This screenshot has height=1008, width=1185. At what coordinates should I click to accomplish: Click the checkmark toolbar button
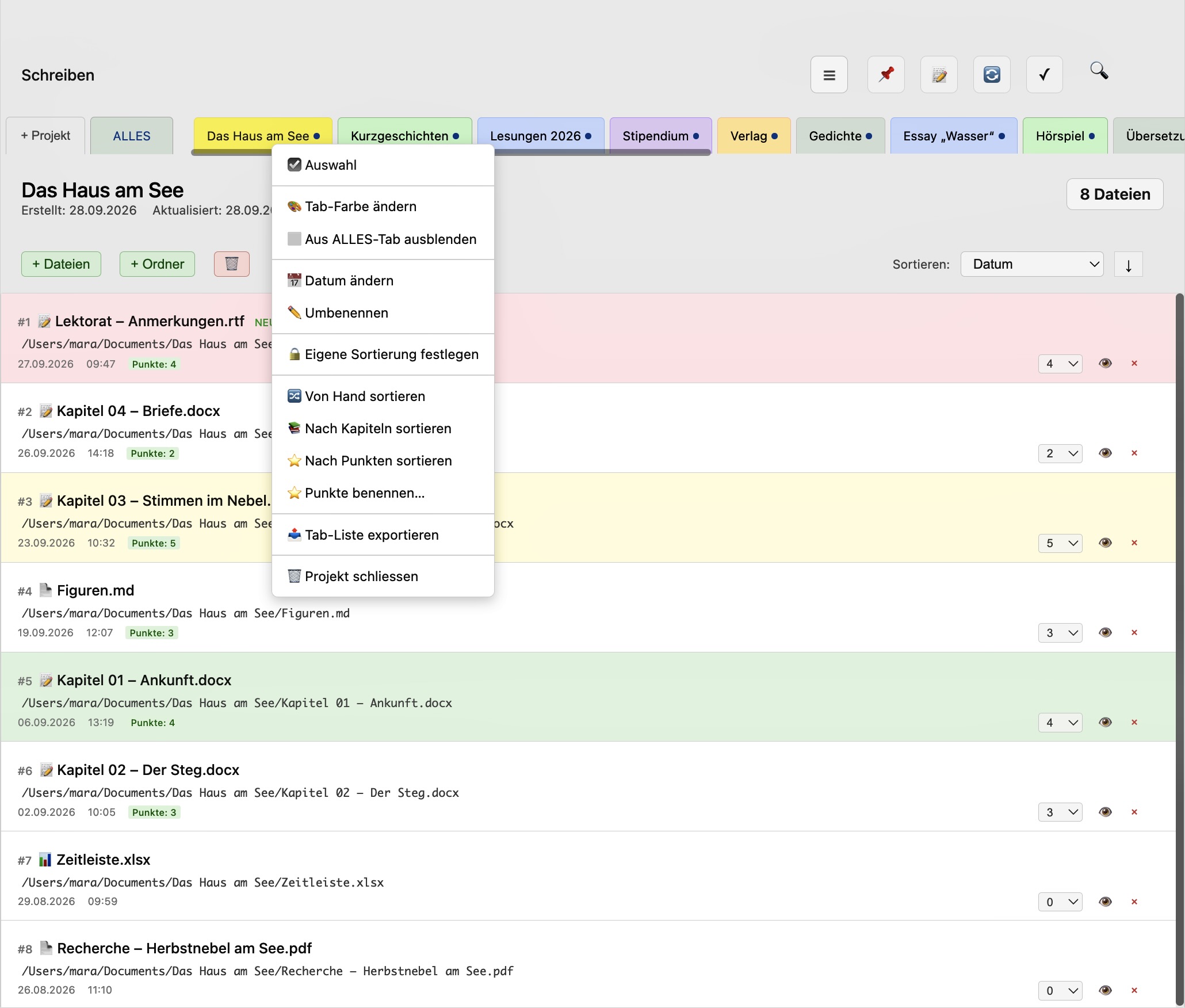pyautogui.click(x=1045, y=75)
